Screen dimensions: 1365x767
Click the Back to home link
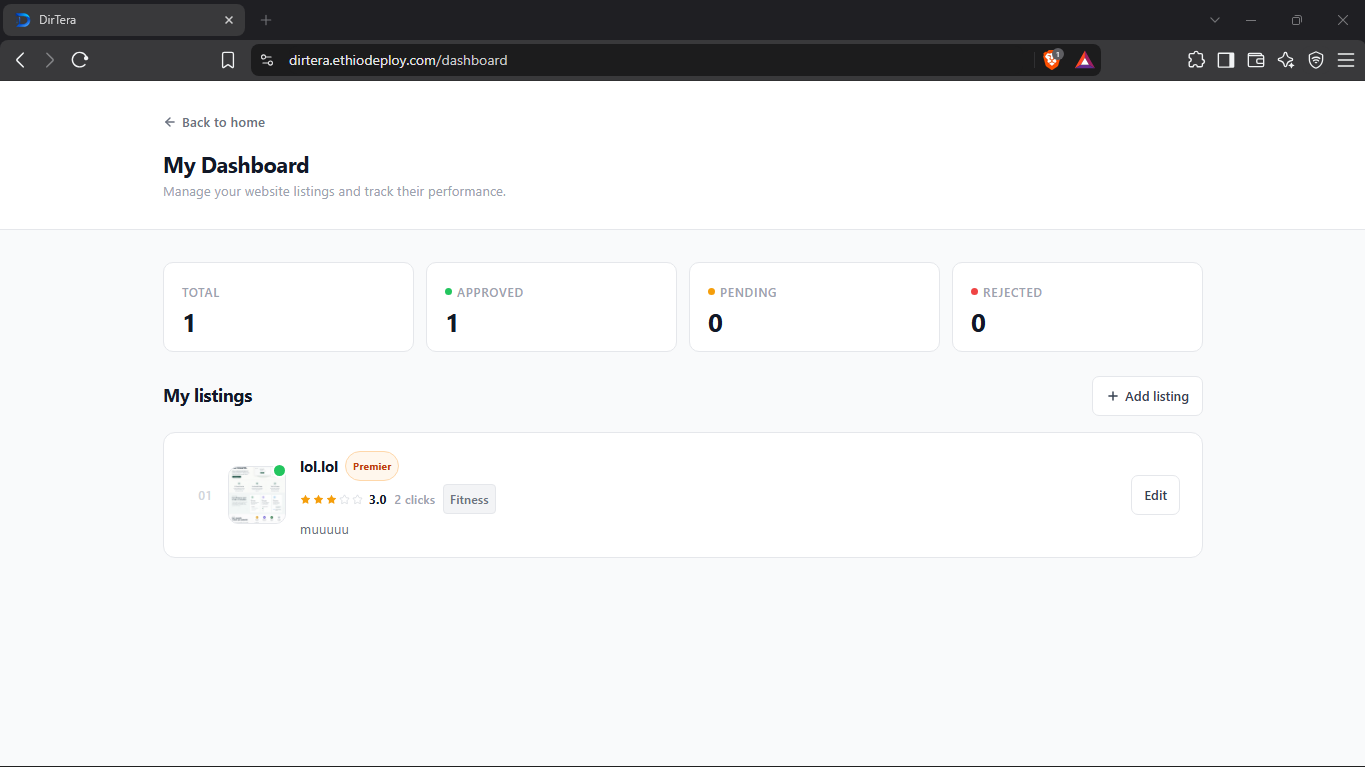(215, 122)
